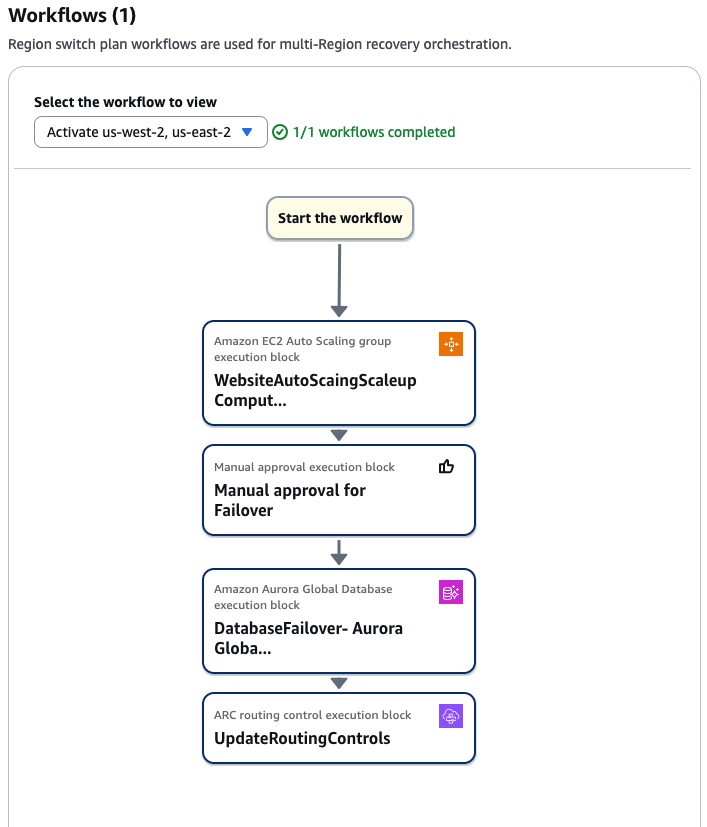The image size is (707, 827).
Task: Click the Manual approval execution block label
Action: click(x=304, y=467)
